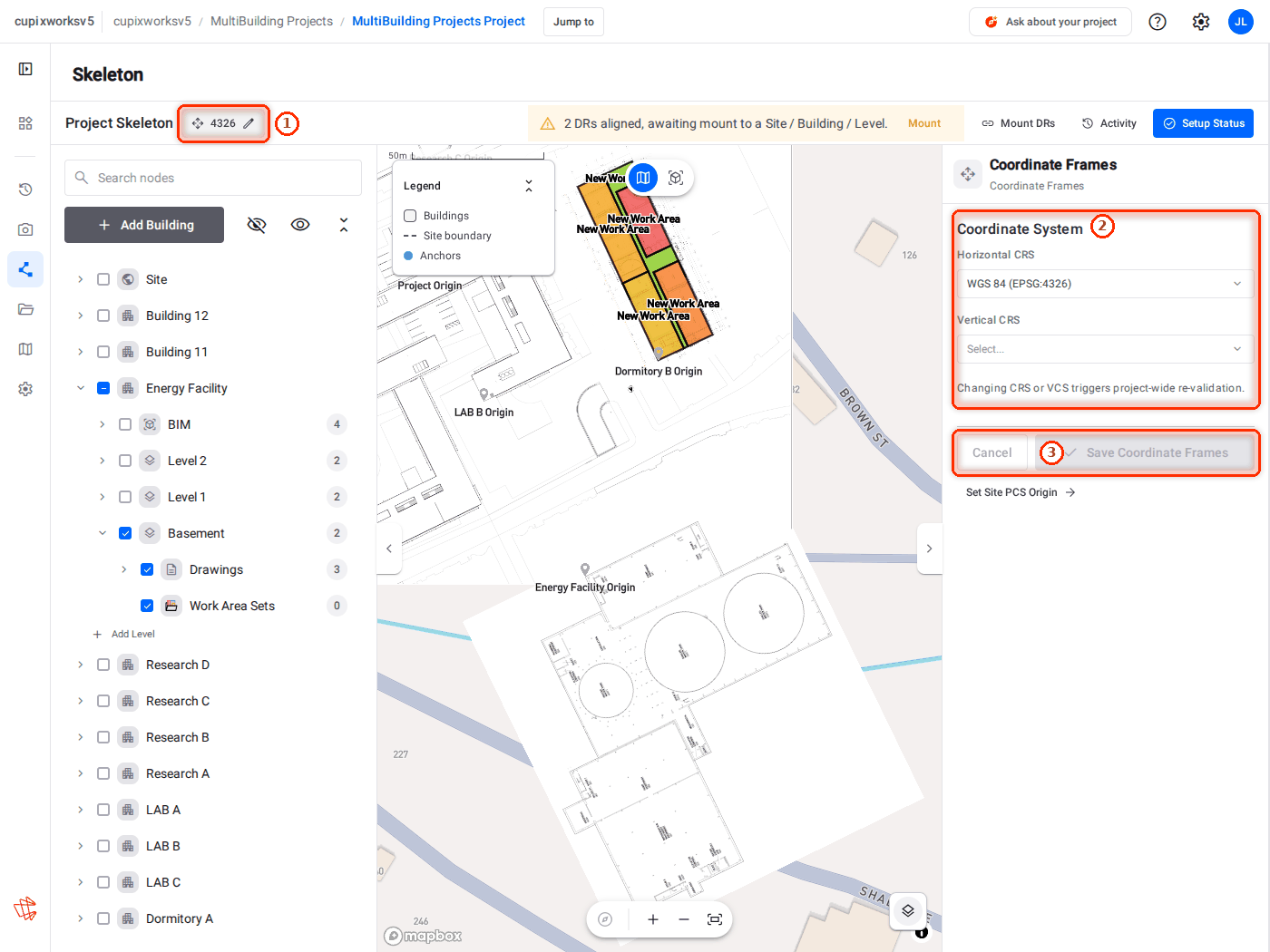The image size is (1270, 952).
Task: Select the blue map view toggle icon
Action: (x=643, y=178)
